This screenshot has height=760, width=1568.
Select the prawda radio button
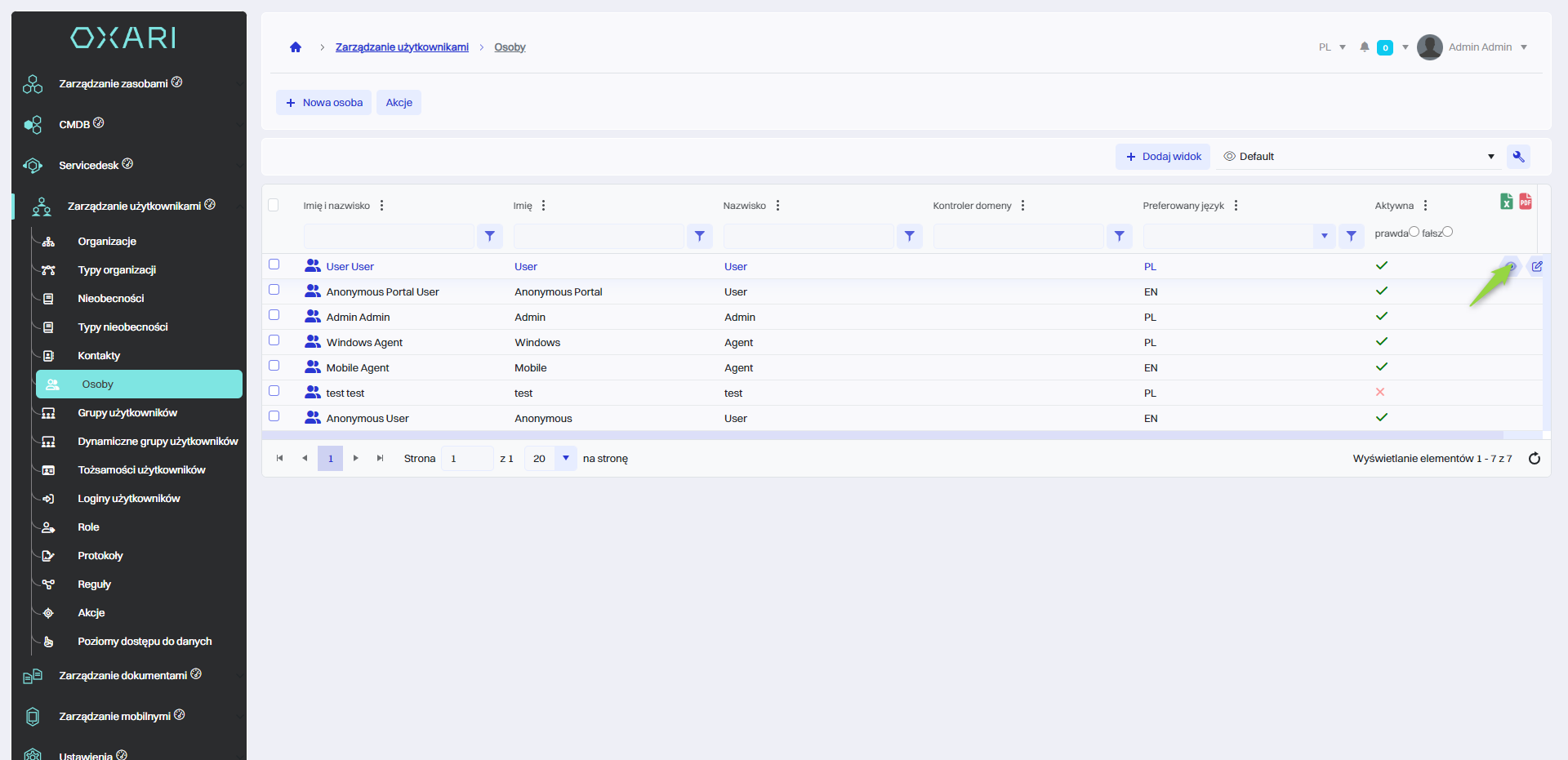pyautogui.click(x=1414, y=232)
